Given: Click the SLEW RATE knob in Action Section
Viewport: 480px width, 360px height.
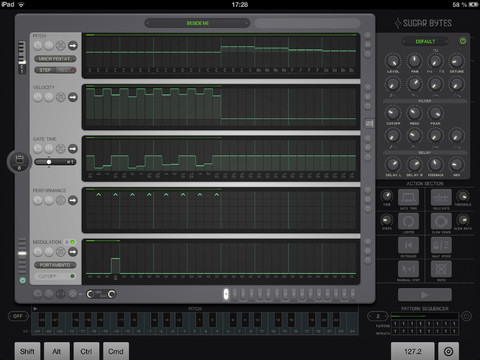Looking at the screenshot, I should pos(463,220).
